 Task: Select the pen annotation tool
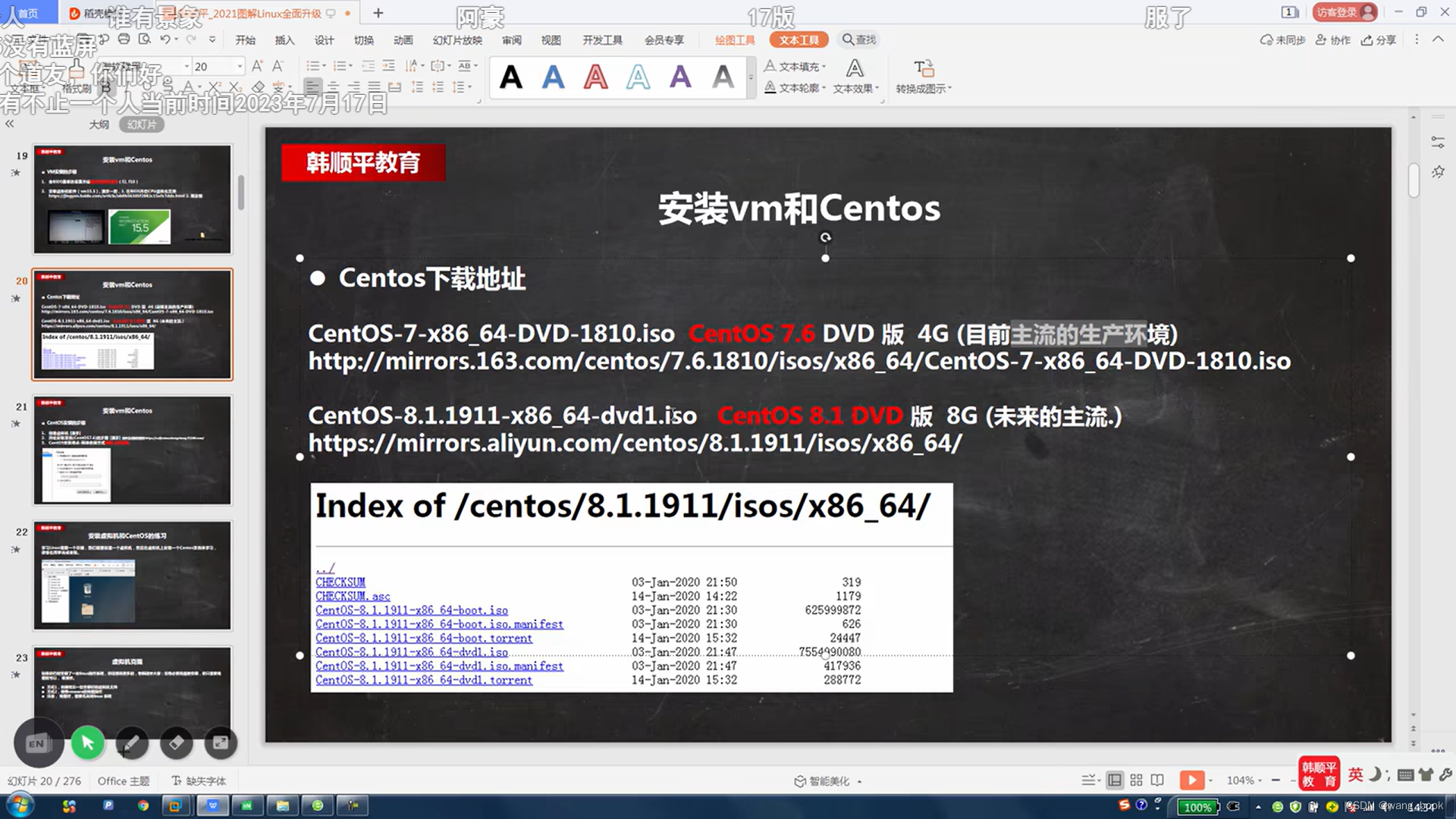(x=131, y=743)
